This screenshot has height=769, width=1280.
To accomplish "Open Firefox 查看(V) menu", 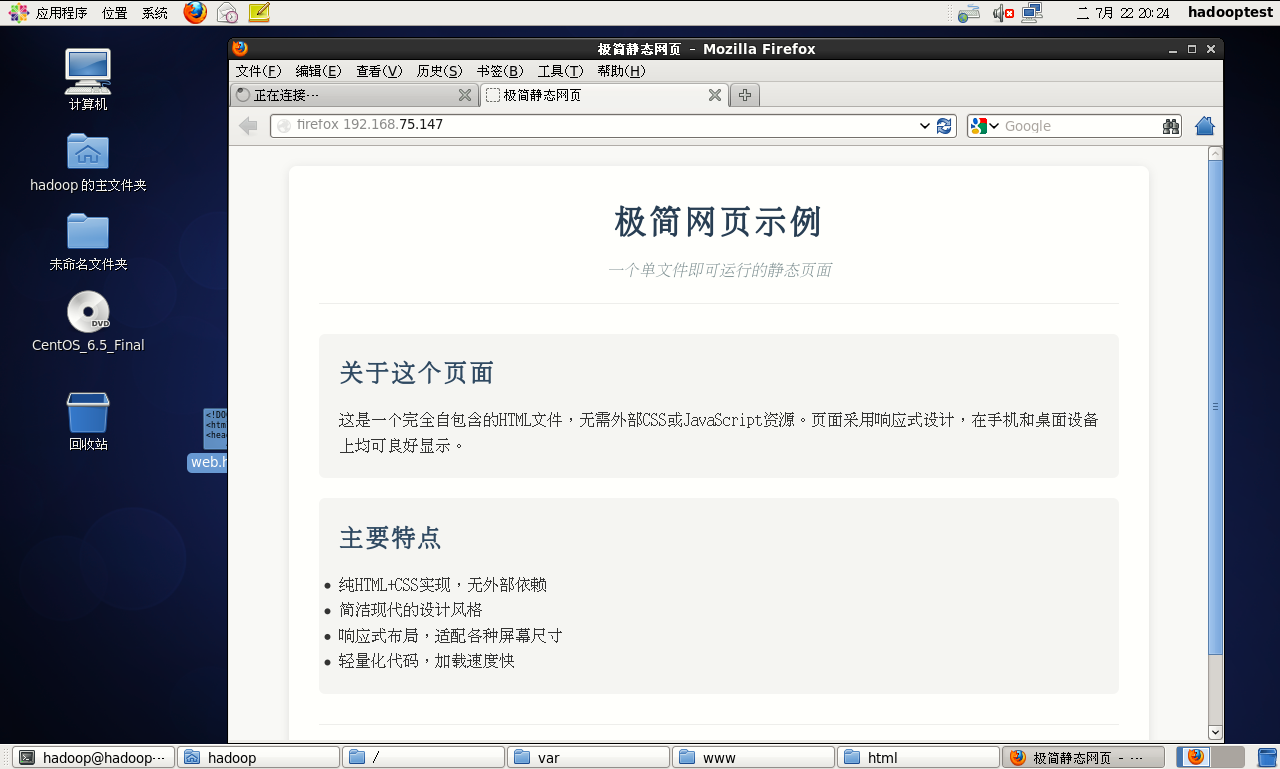I will click(x=379, y=71).
